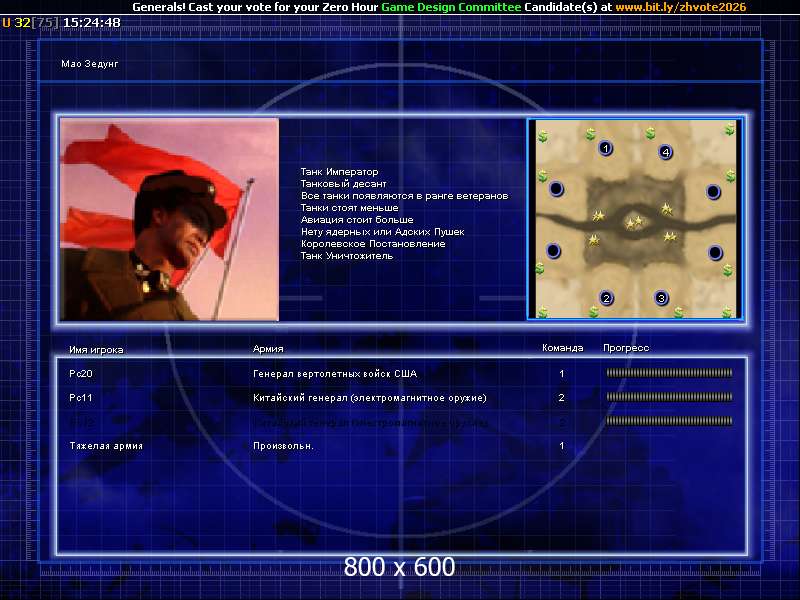Select unnumbered start marker above marker 3
Image resolution: width=800 pixels, height=600 pixels.
(x=715, y=252)
